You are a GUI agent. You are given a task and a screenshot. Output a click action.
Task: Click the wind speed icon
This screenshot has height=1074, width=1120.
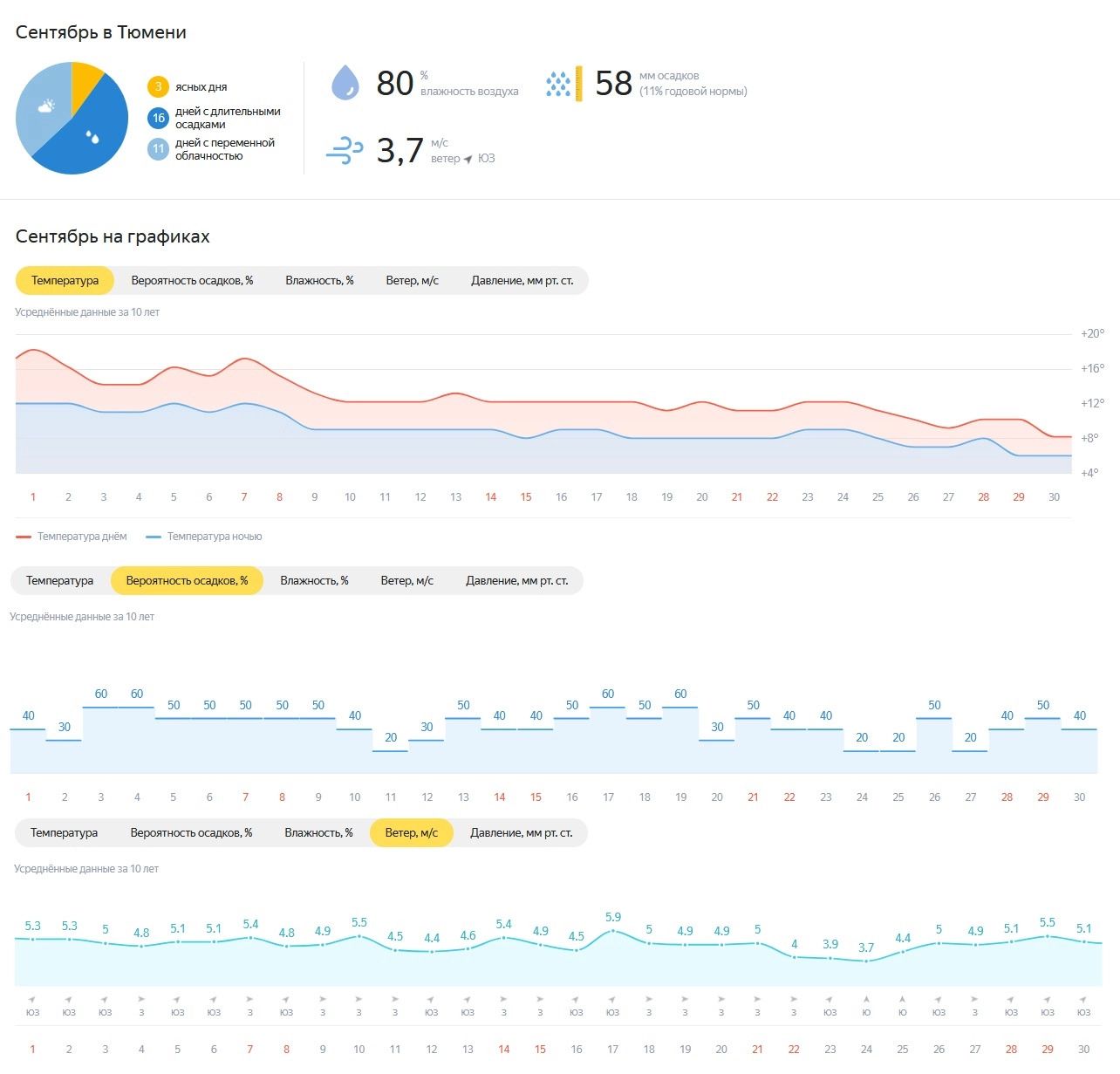[x=345, y=151]
